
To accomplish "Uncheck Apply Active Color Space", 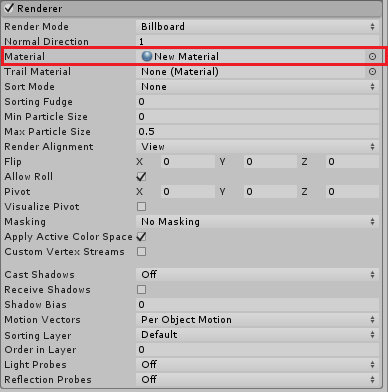I will pos(141,237).
